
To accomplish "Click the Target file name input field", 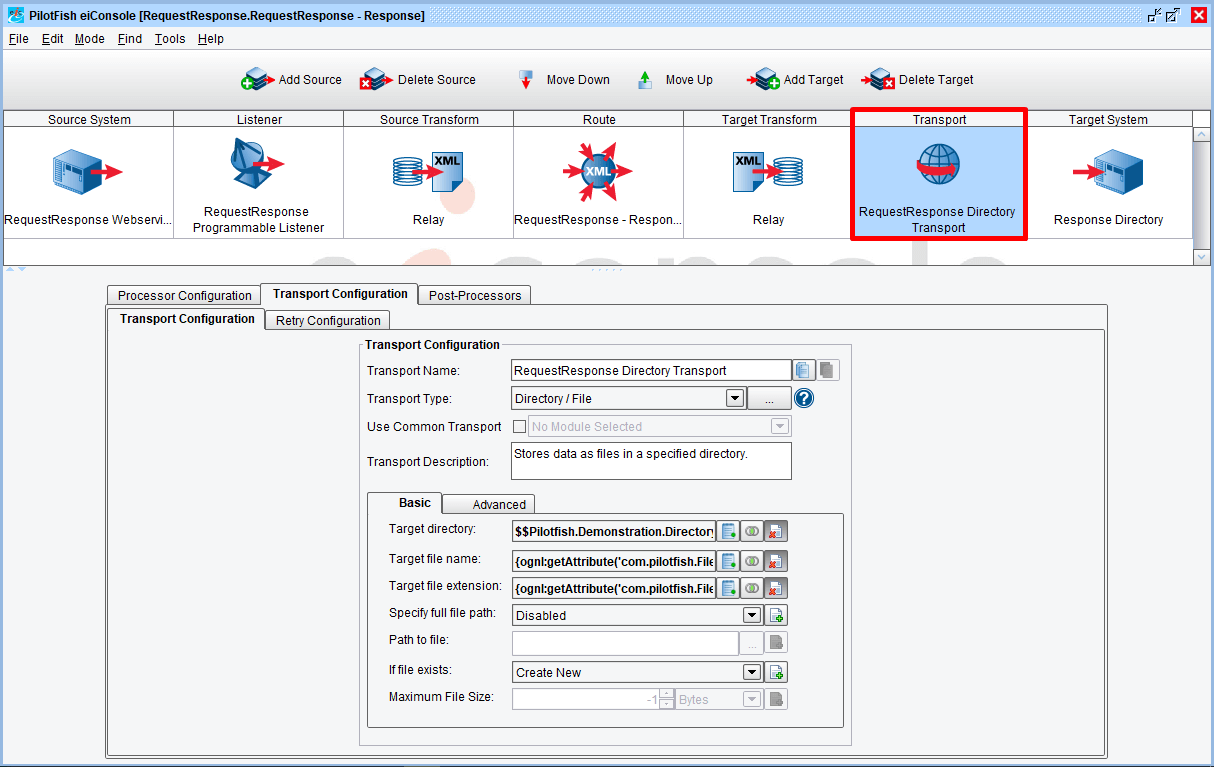I will click(614, 561).
